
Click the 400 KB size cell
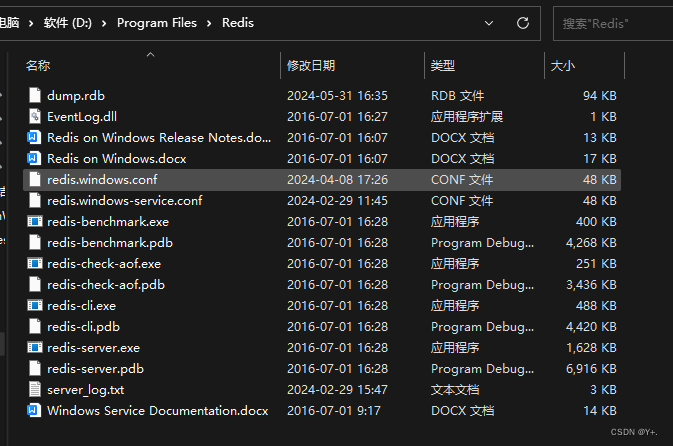(596, 221)
